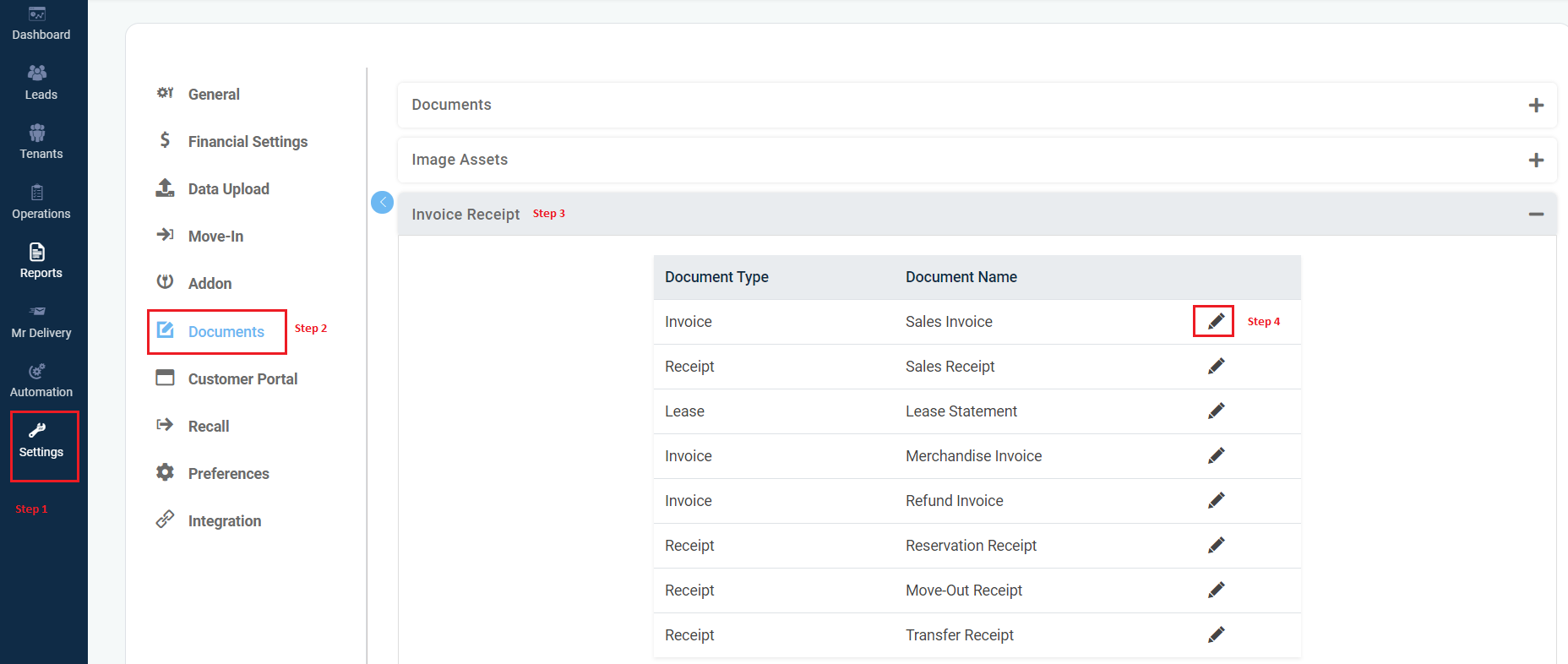Select the Addon menu item

coord(210,284)
